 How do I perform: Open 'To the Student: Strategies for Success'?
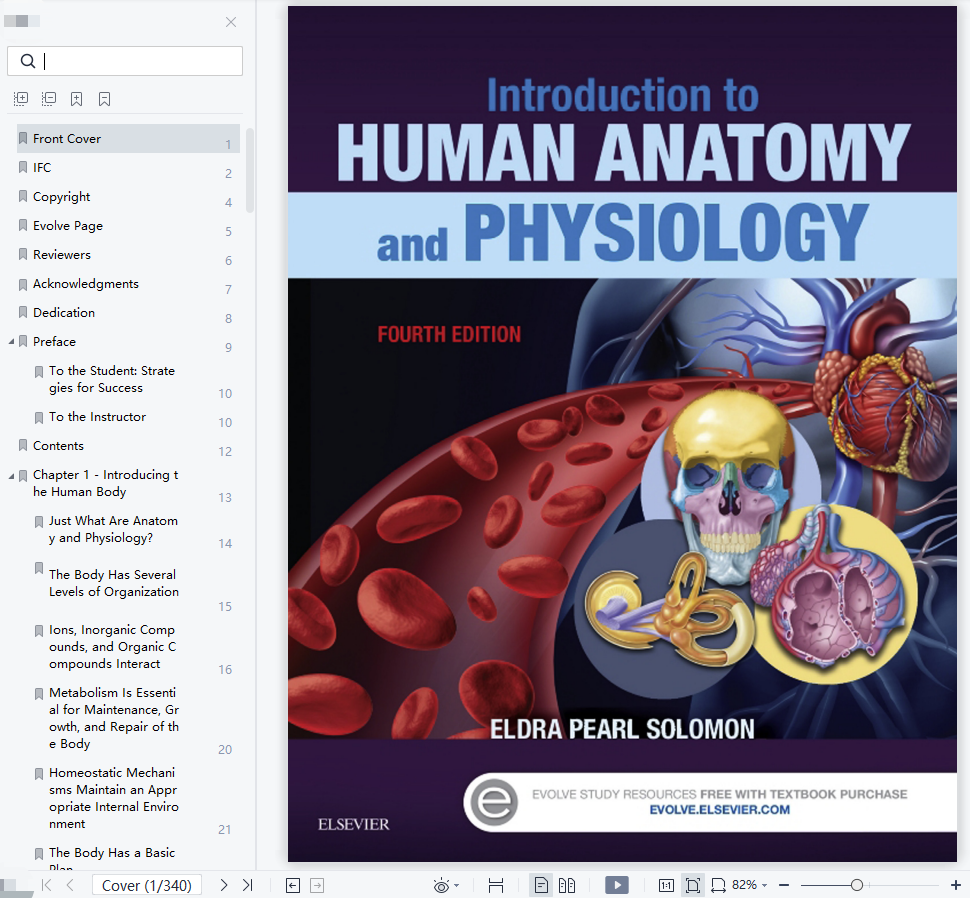coord(112,379)
